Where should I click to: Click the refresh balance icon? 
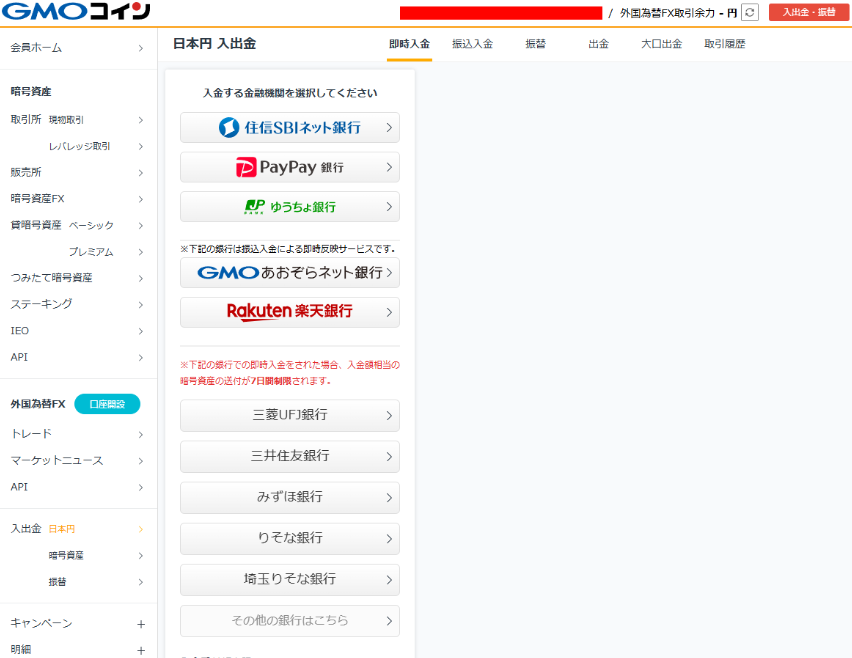pyautogui.click(x=750, y=12)
